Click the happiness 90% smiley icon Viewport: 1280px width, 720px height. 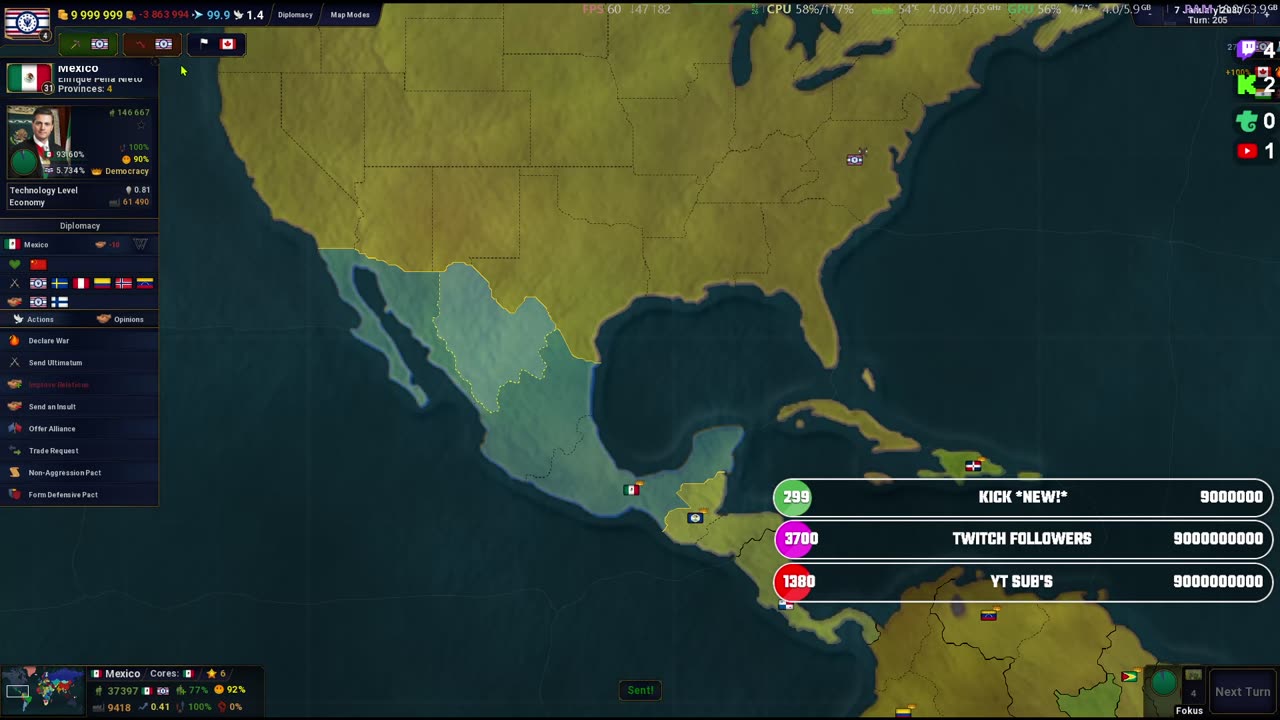[x=127, y=160]
